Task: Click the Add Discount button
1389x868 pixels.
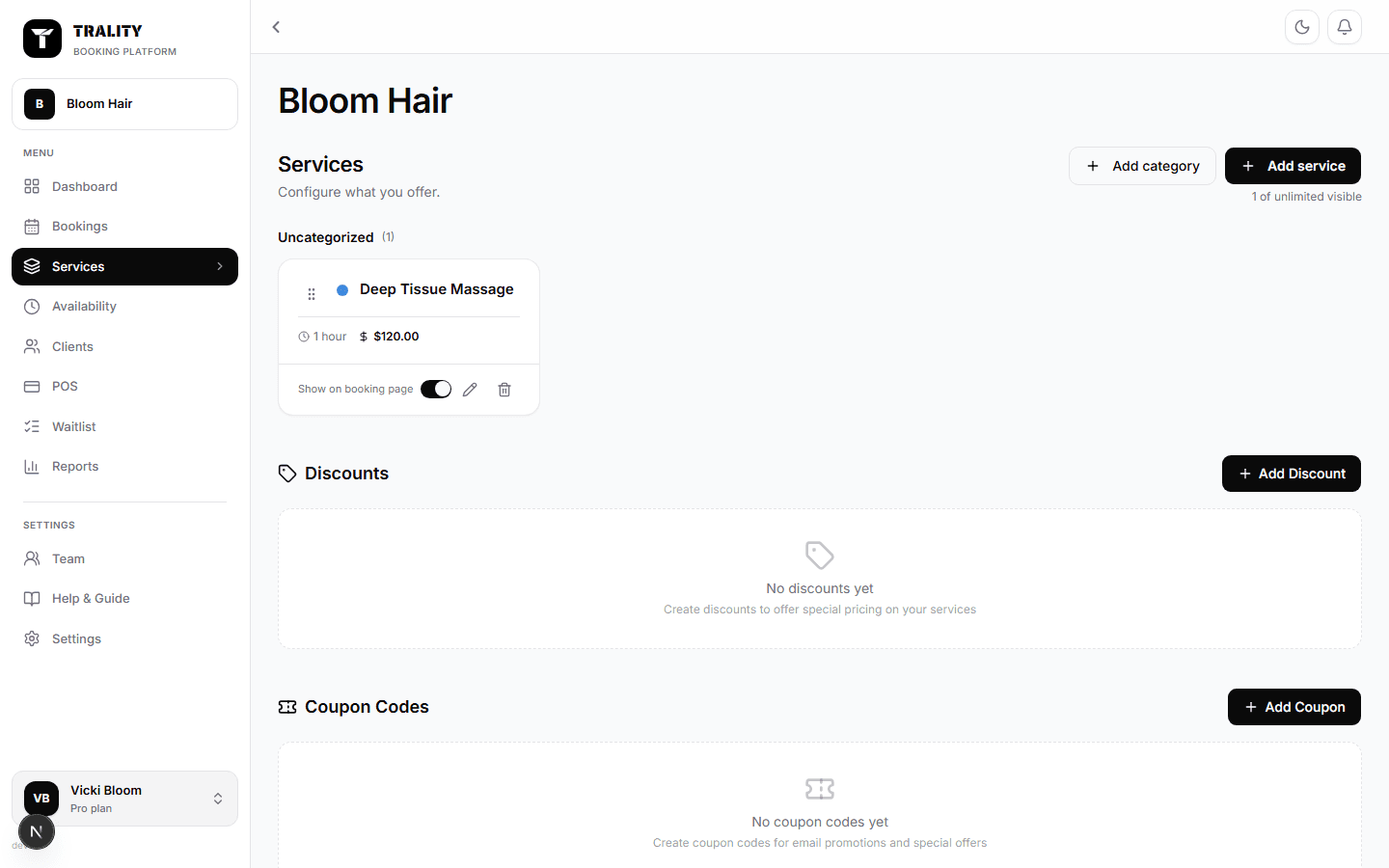Action: tap(1292, 474)
